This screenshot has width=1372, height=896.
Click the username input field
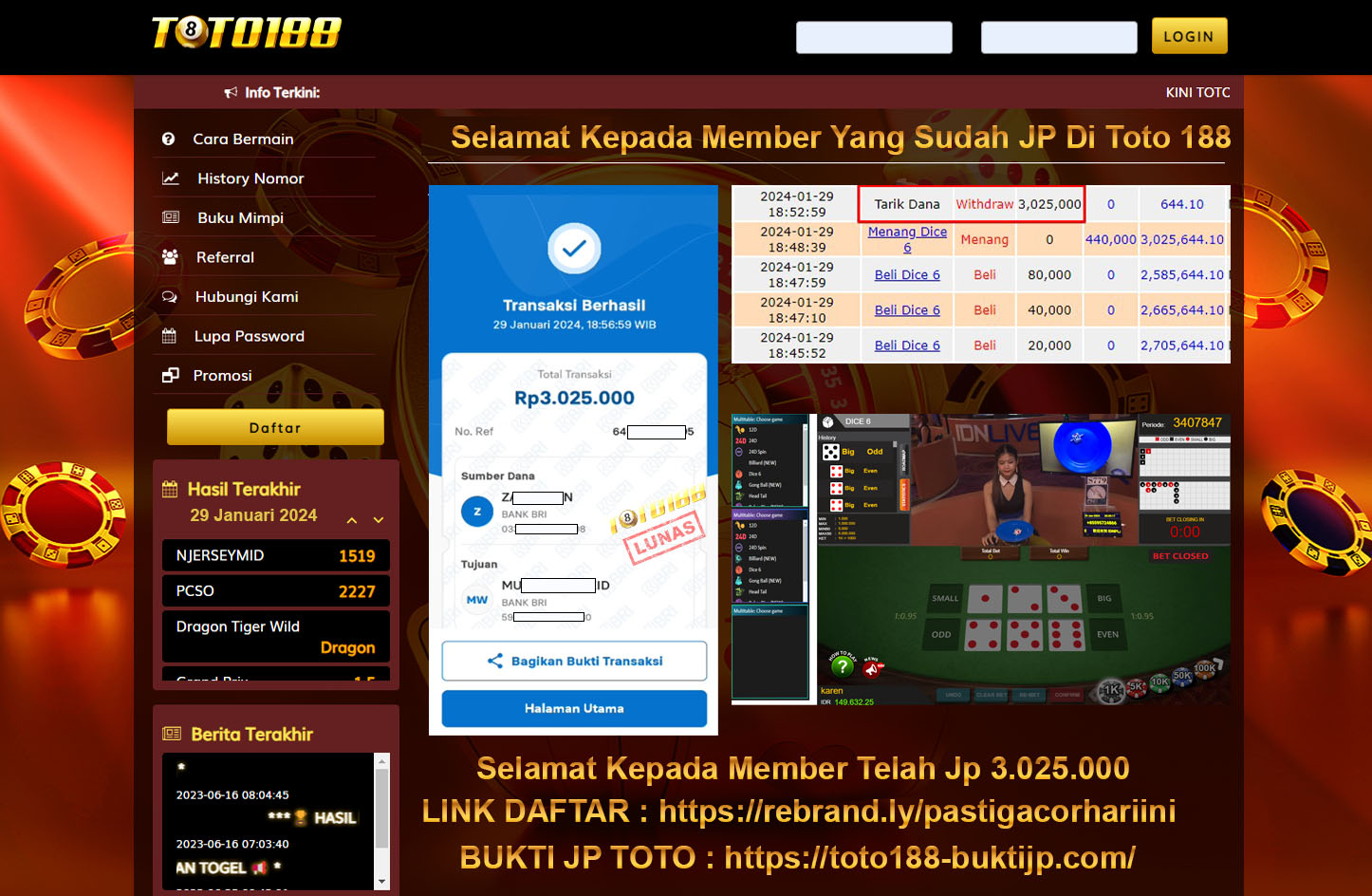874,37
